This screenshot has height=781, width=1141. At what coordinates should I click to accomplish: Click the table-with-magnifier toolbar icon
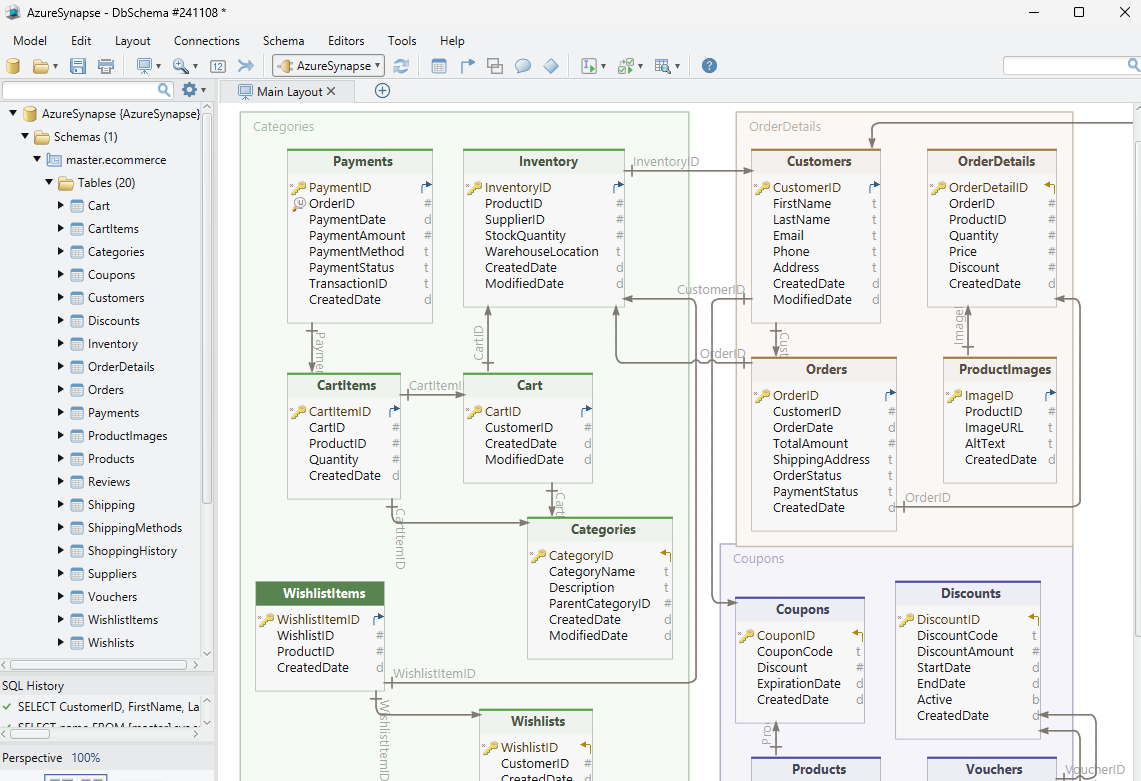point(662,66)
